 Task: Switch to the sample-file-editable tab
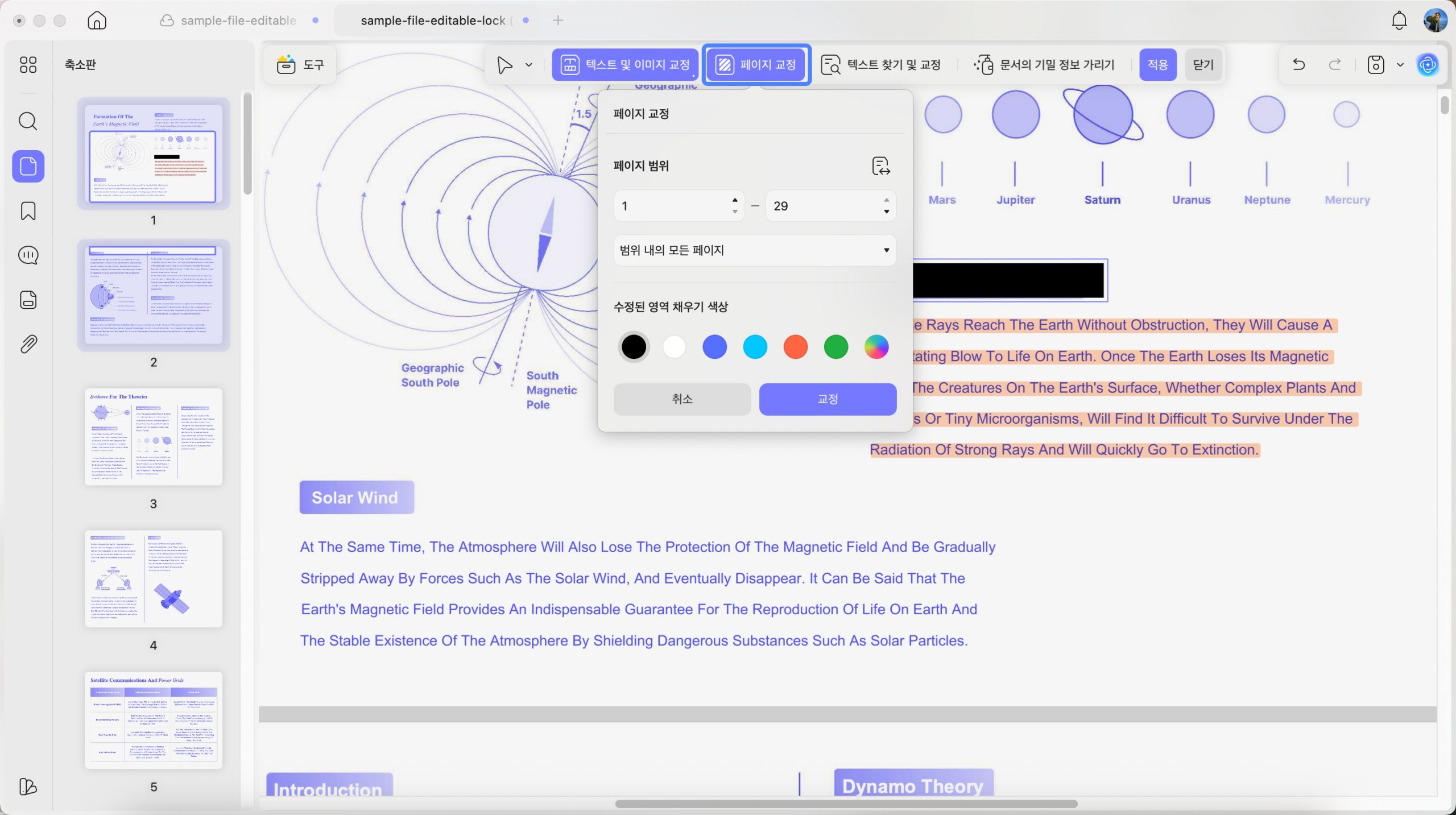pyautogui.click(x=239, y=20)
